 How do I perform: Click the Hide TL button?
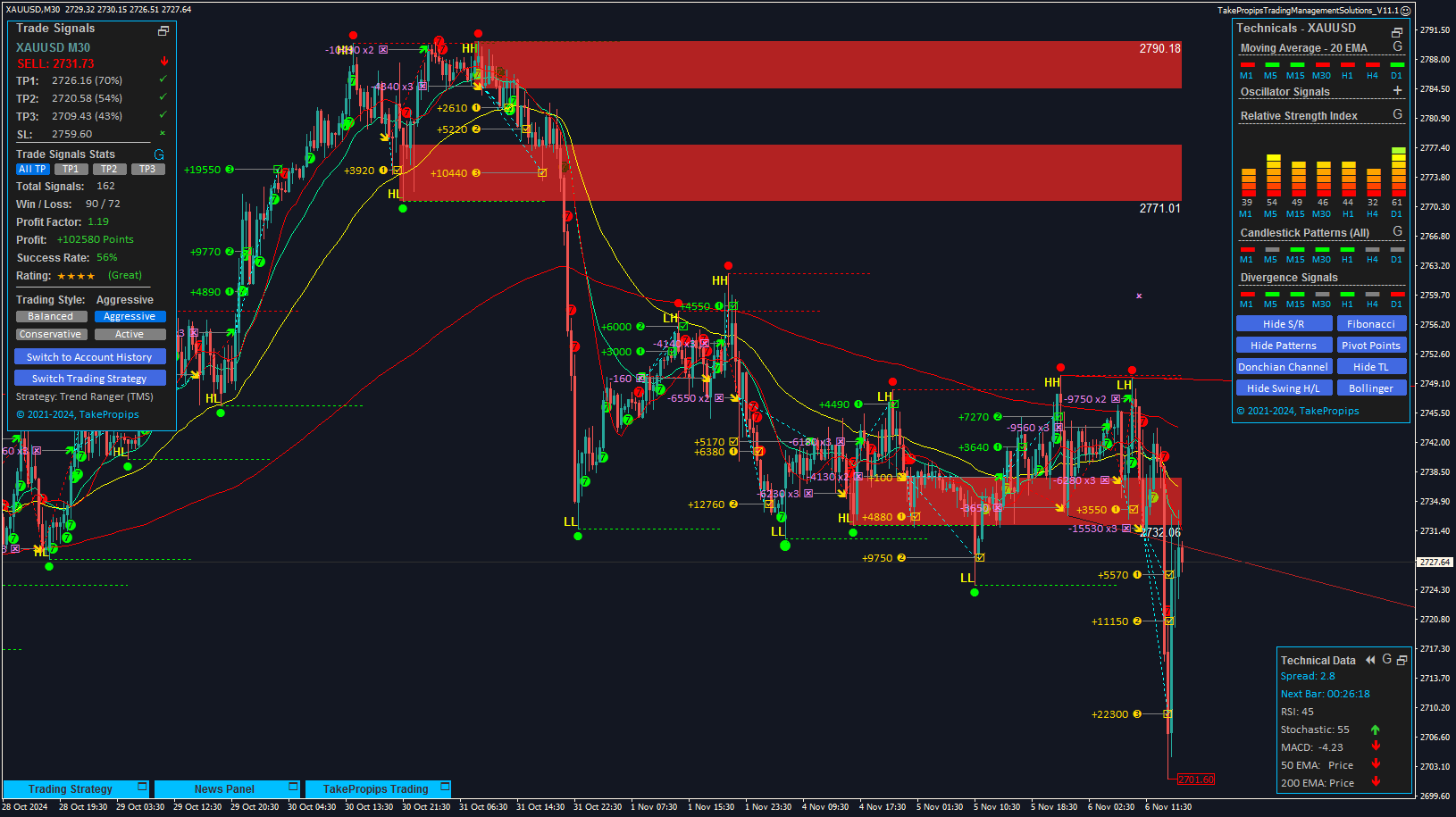point(1371,367)
